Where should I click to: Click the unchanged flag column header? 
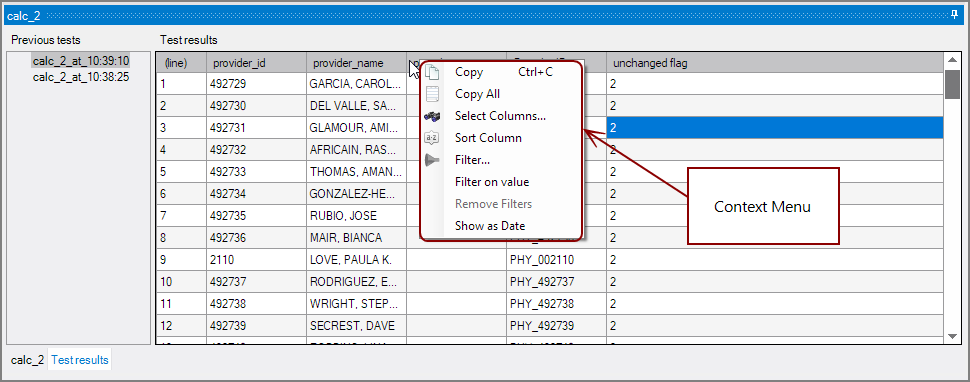tap(775, 63)
